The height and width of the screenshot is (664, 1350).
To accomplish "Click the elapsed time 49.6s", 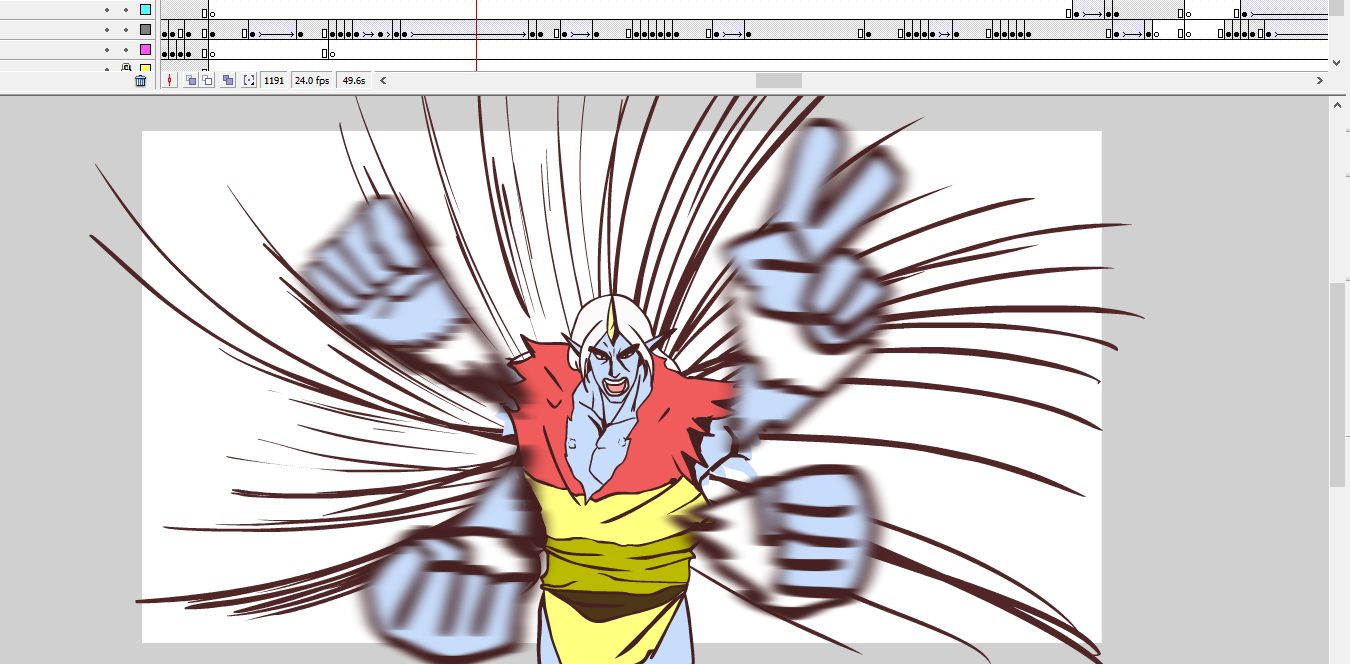I will coord(353,80).
